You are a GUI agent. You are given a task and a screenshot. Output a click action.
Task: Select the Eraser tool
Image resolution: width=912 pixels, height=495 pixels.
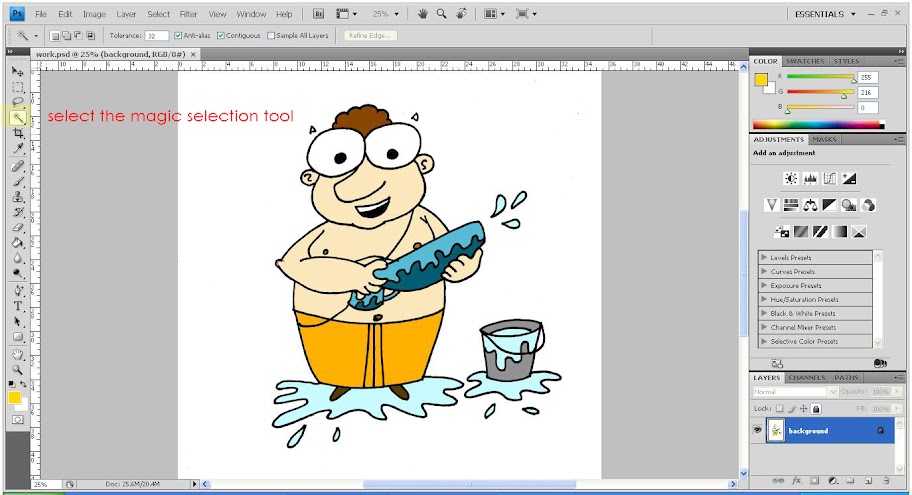17,227
